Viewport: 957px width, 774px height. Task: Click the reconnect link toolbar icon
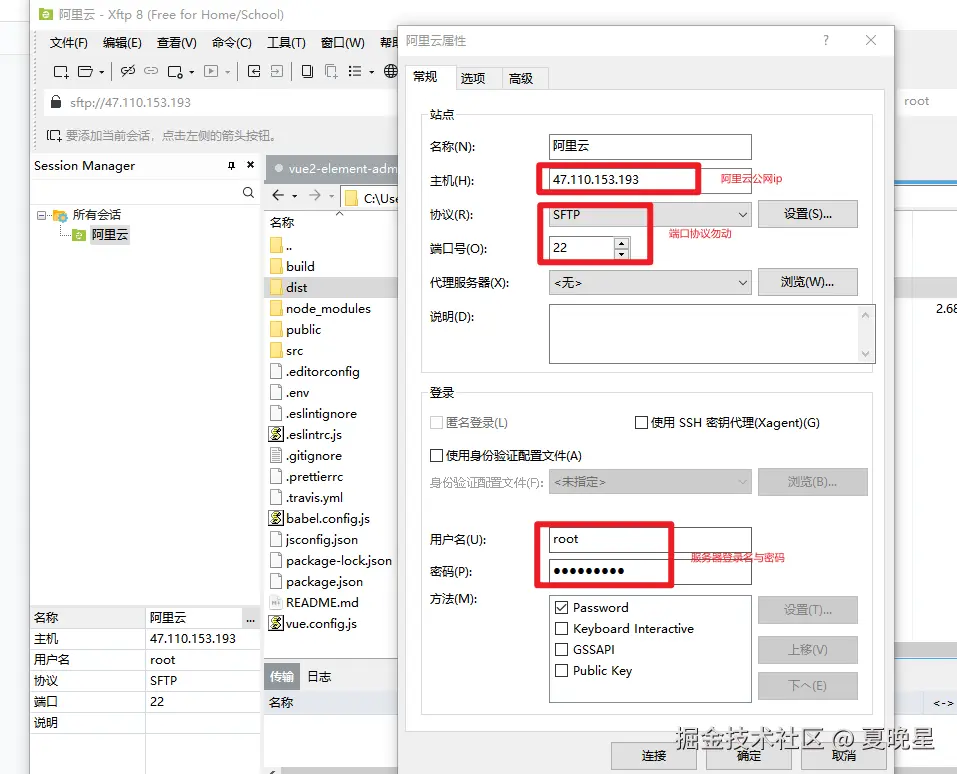point(151,71)
